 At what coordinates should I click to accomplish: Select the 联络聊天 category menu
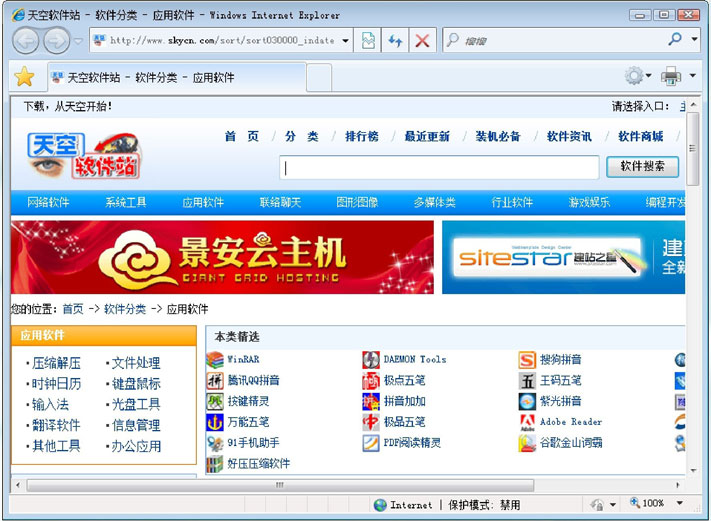point(280,202)
